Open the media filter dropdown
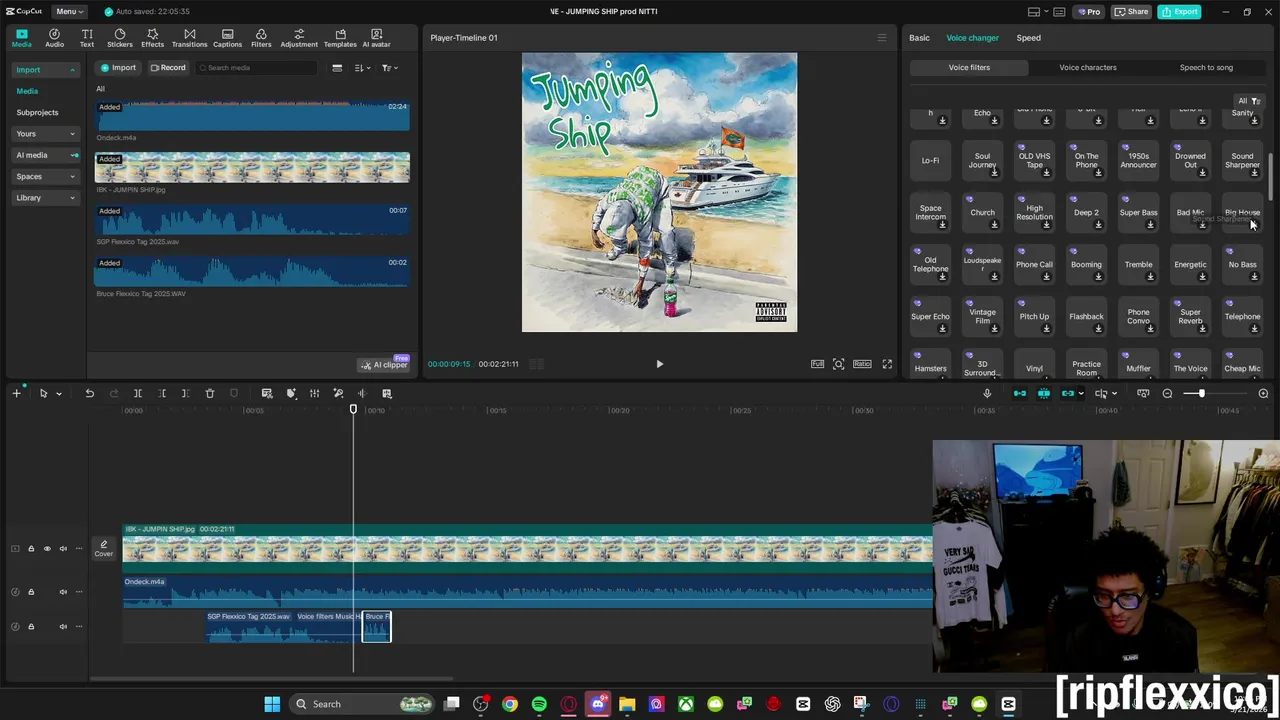Viewport: 1280px width, 720px height. tap(390, 68)
